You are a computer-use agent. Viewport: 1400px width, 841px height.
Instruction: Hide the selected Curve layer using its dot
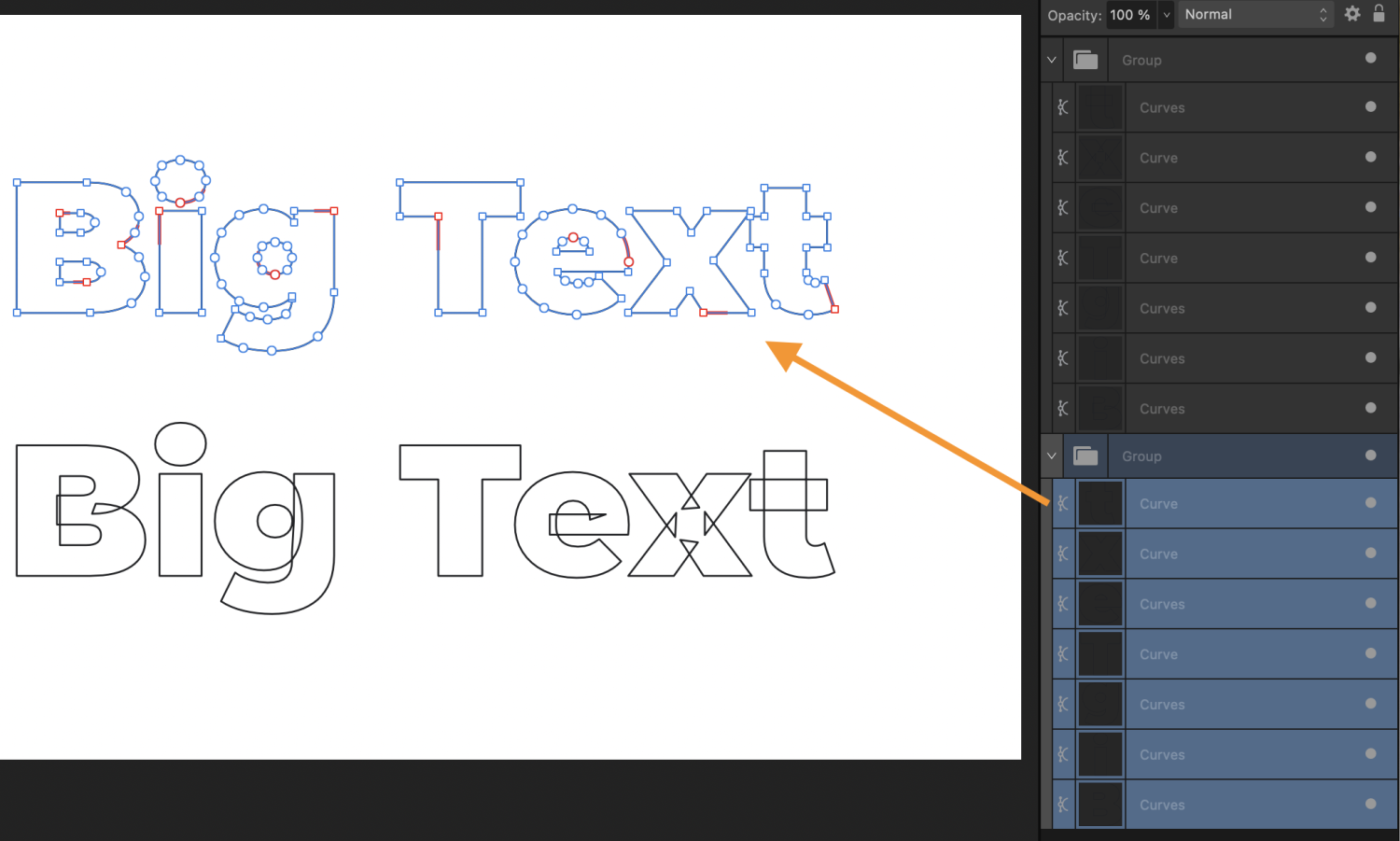point(1370,503)
